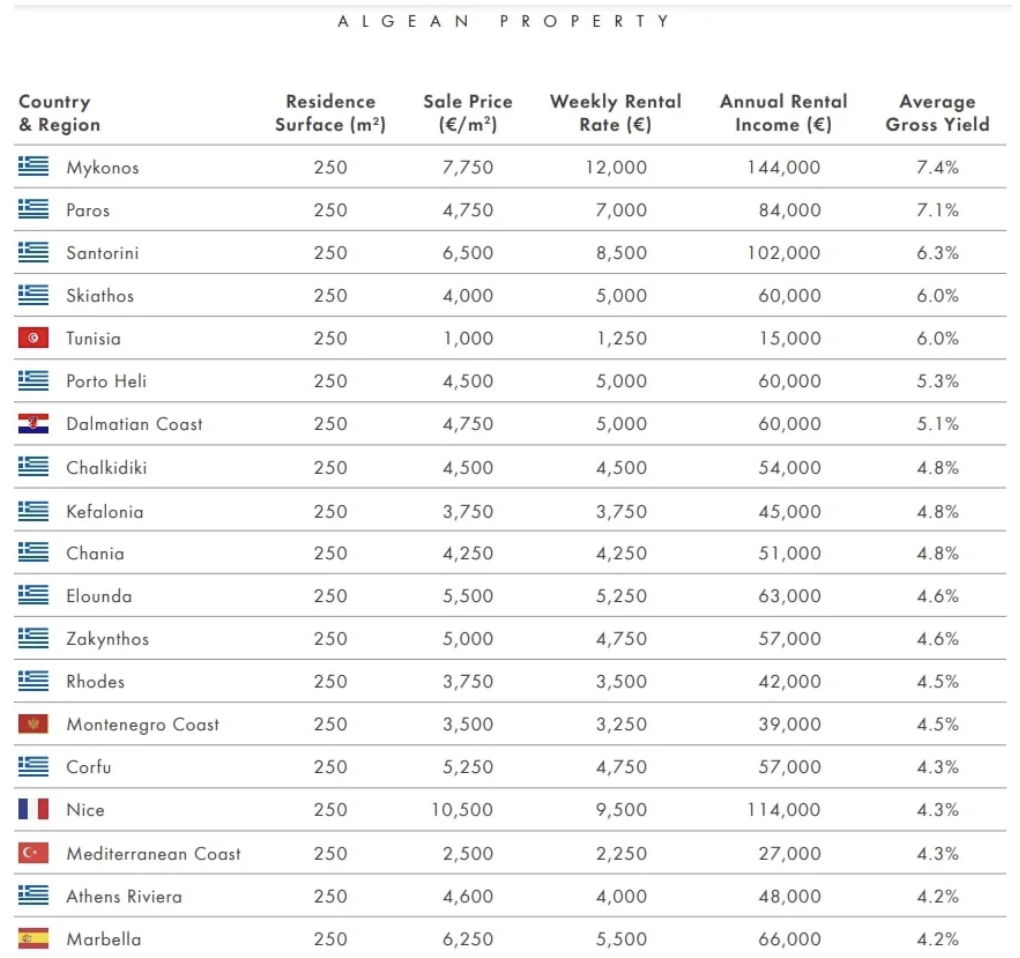
Task: Click the Tunisia flag icon
Action: click(33, 338)
